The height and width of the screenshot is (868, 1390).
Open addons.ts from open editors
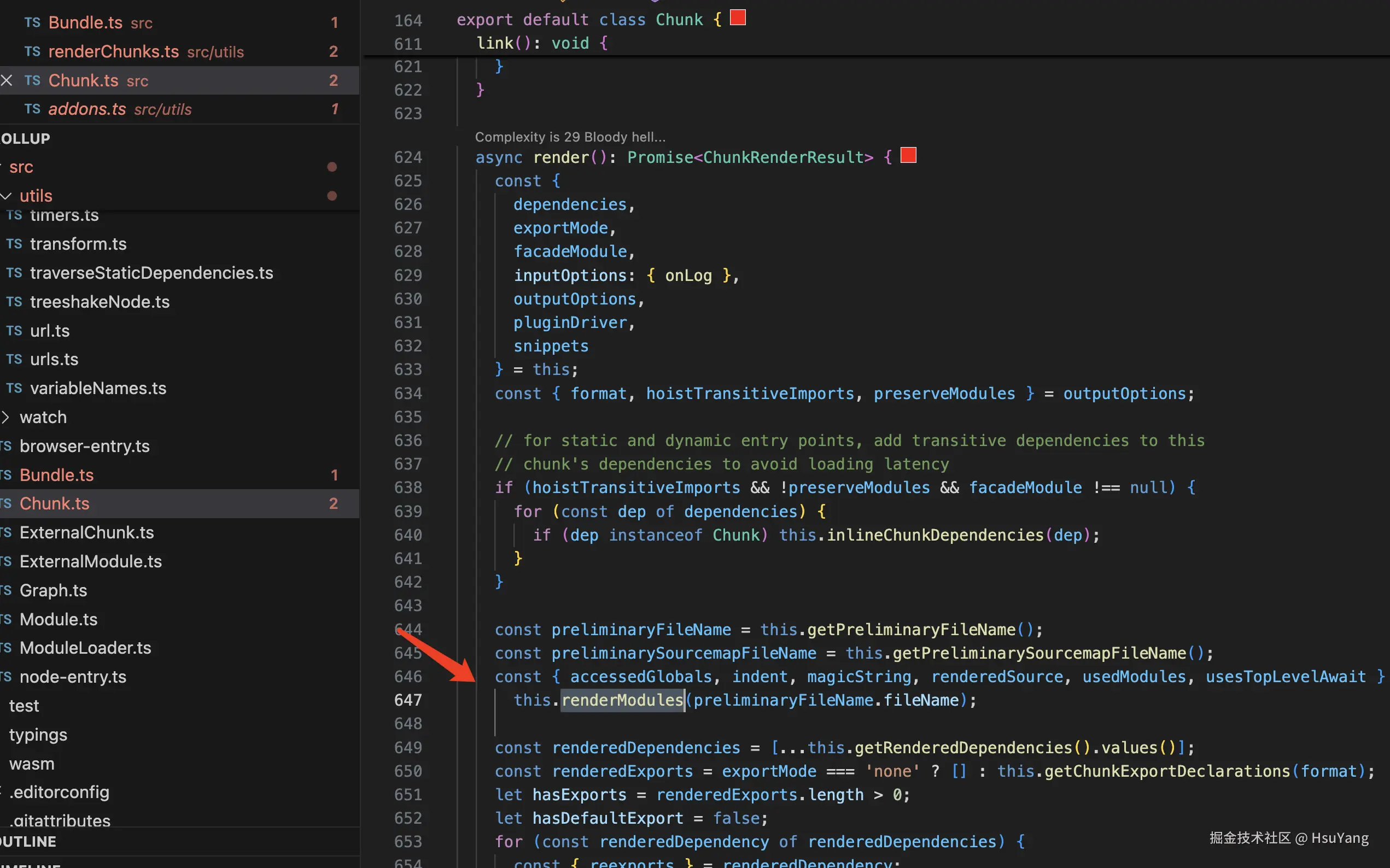pos(87,109)
